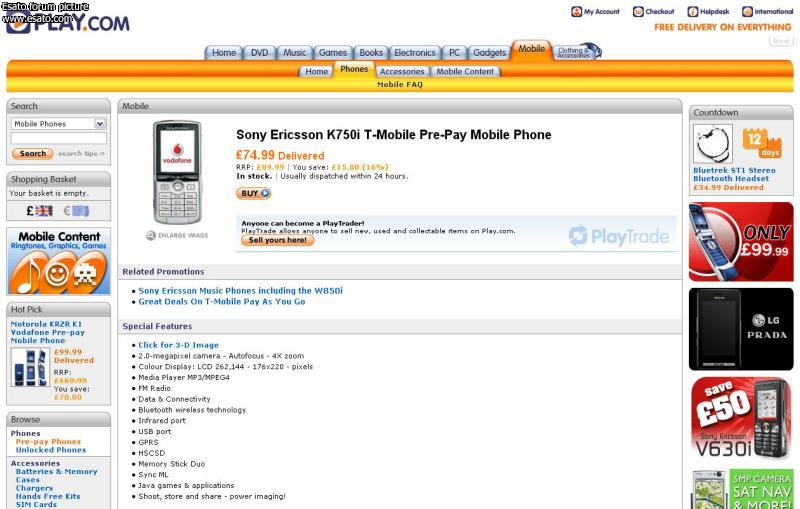This screenshot has height=509, width=800.
Task: Open the Click for 3-D Image link
Action: [x=178, y=345]
